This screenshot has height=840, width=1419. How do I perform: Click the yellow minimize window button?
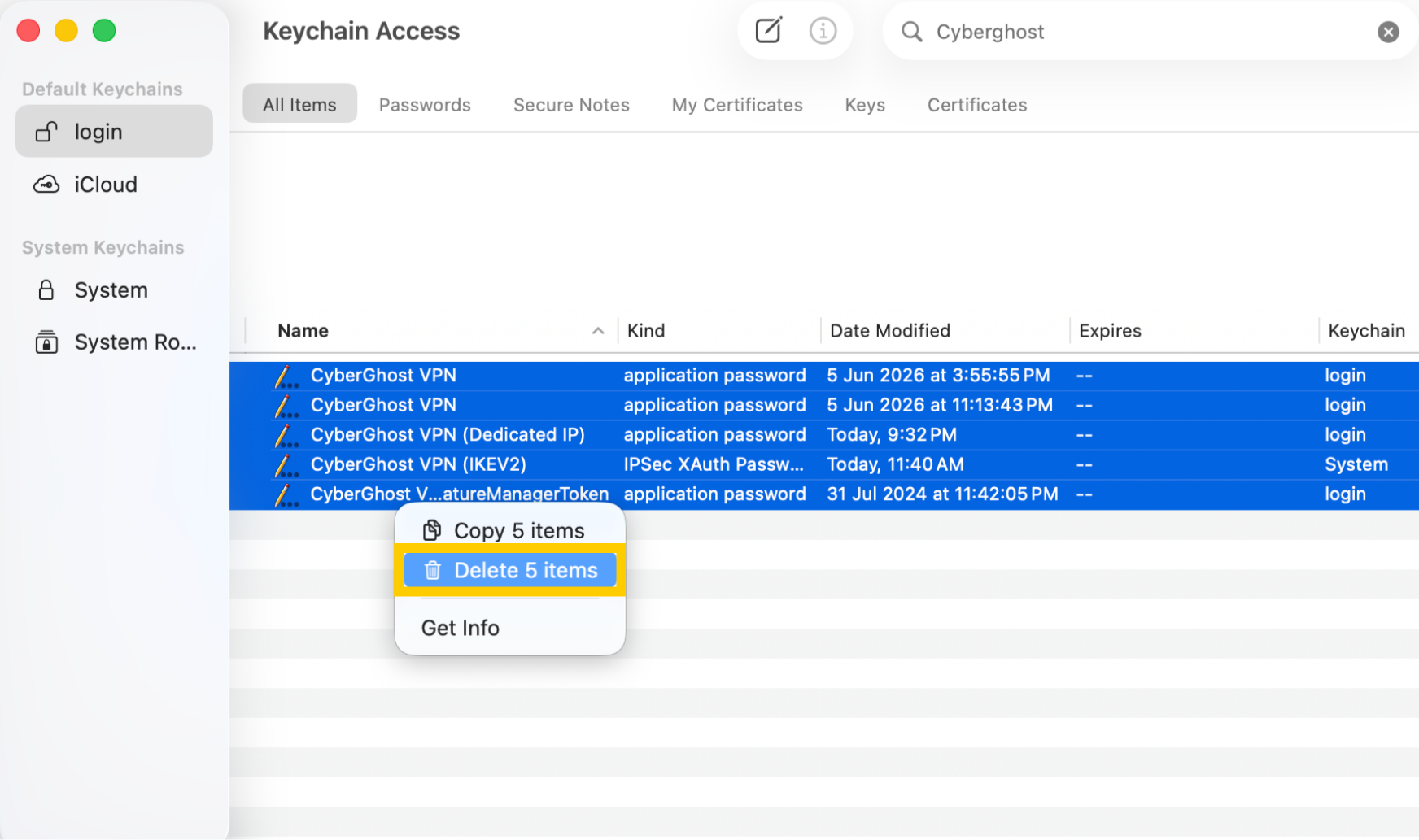coord(66,31)
